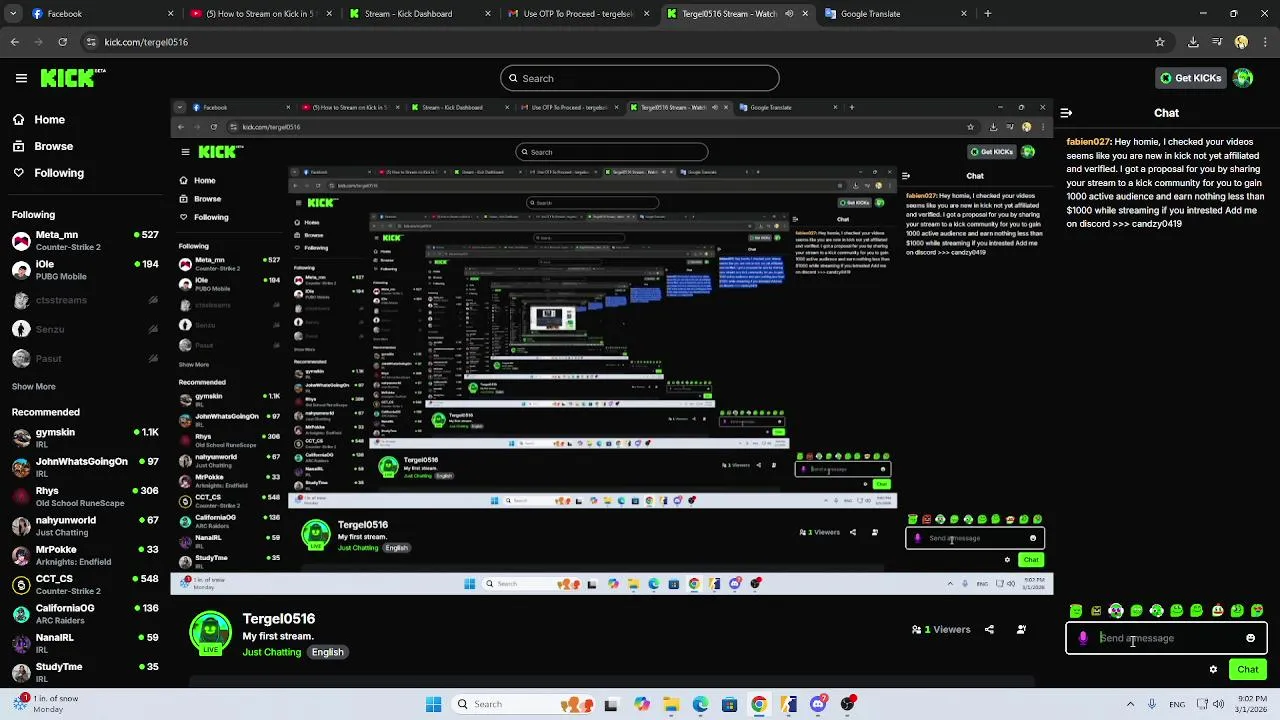Open CCT_CS Counter-Strike 2 channel

coord(85,584)
